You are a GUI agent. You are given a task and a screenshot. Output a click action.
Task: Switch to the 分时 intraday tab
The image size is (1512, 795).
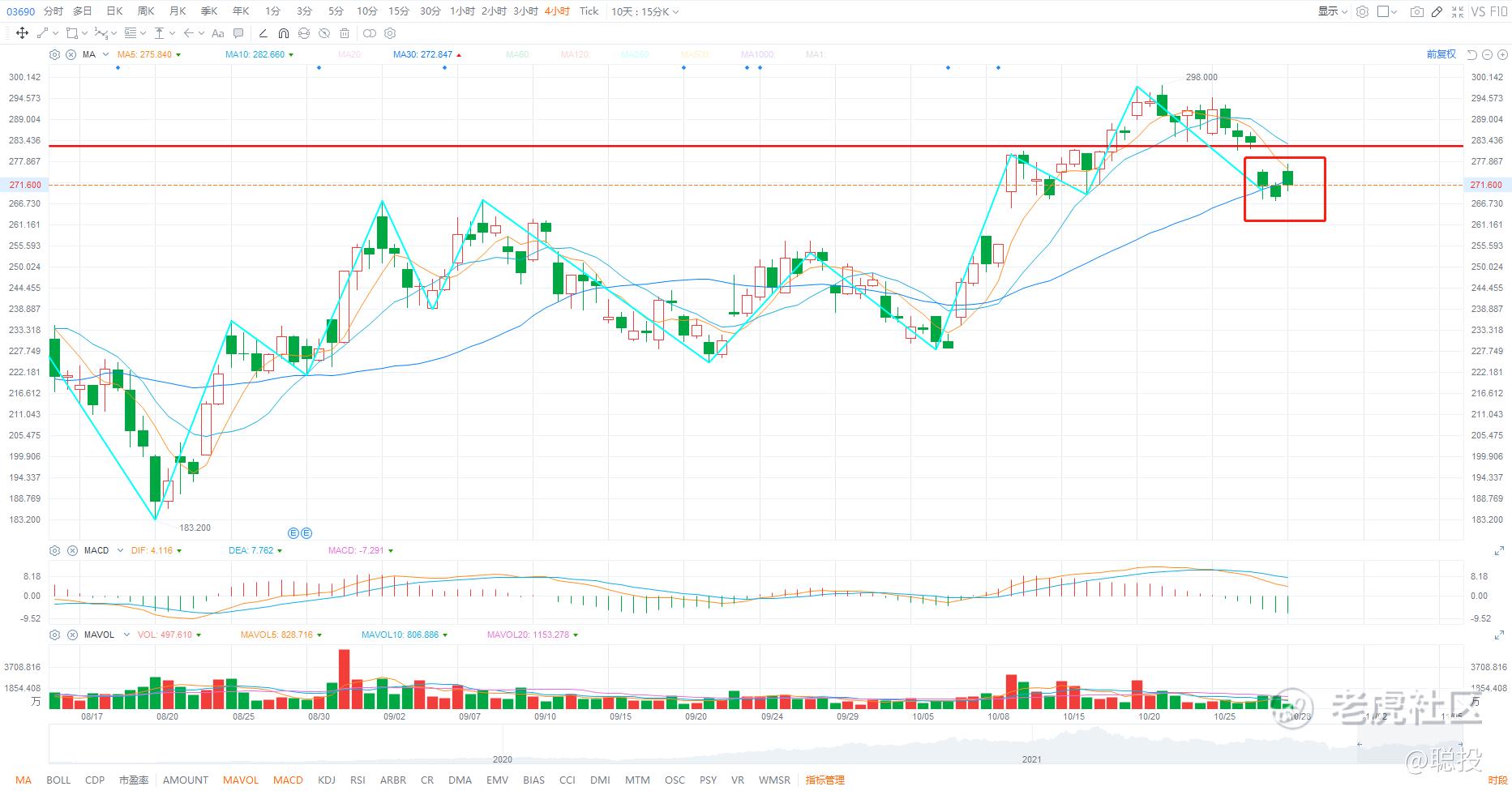pos(54,11)
